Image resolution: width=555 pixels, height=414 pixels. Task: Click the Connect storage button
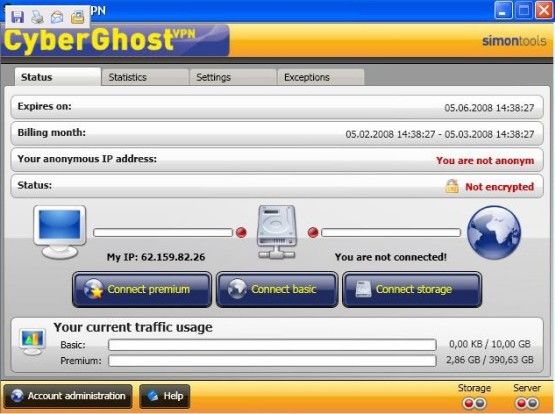point(412,289)
